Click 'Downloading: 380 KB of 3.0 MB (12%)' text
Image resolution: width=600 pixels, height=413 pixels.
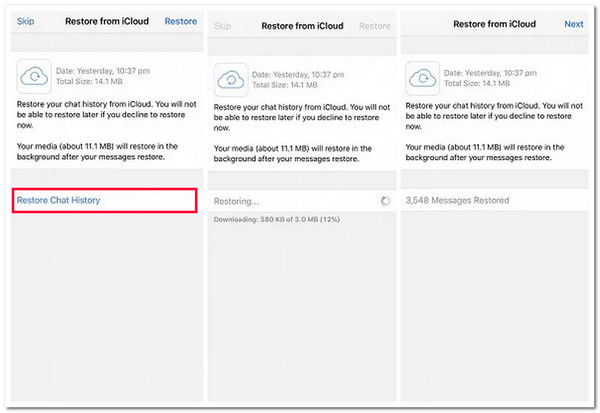277,219
